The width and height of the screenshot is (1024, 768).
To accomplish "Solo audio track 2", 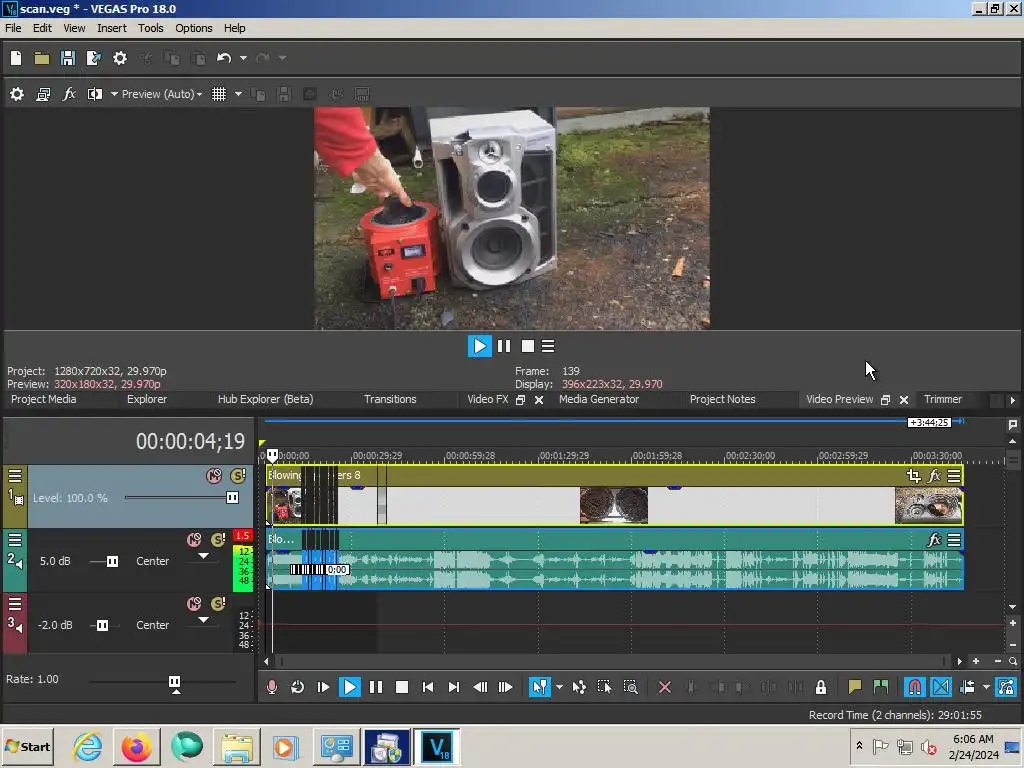I will (218, 540).
